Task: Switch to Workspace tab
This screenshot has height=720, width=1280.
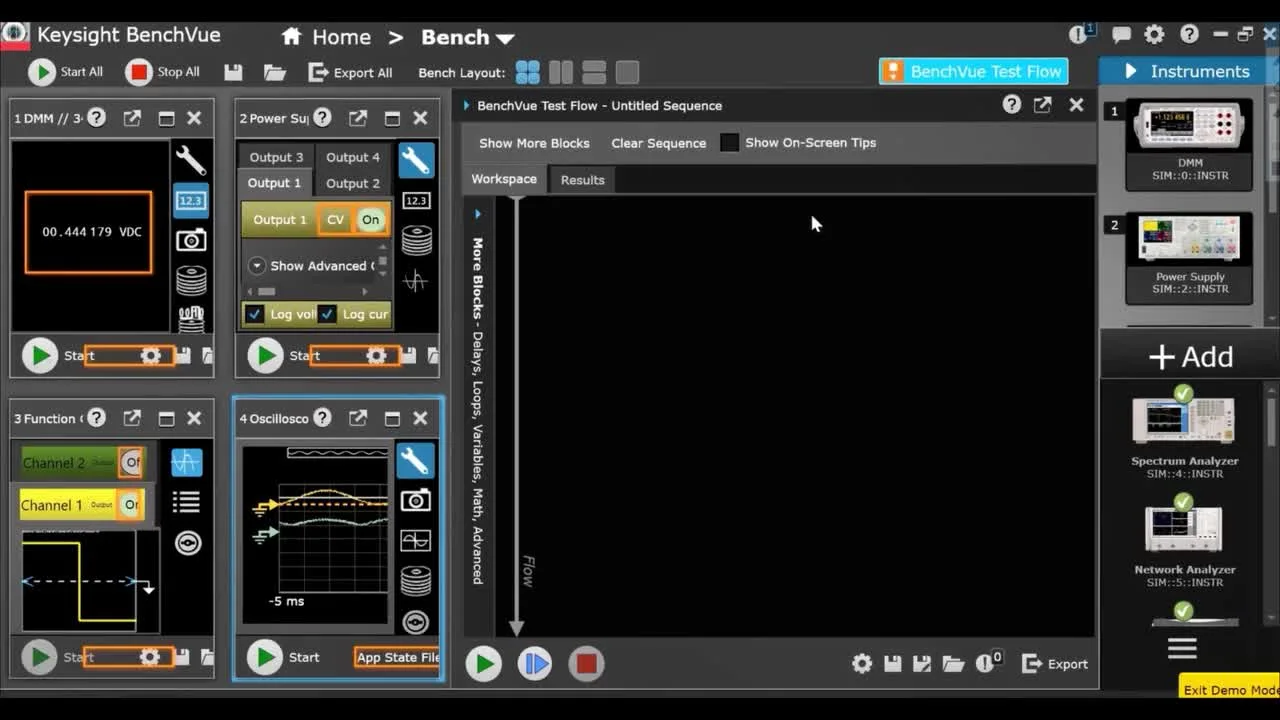Action: [504, 179]
